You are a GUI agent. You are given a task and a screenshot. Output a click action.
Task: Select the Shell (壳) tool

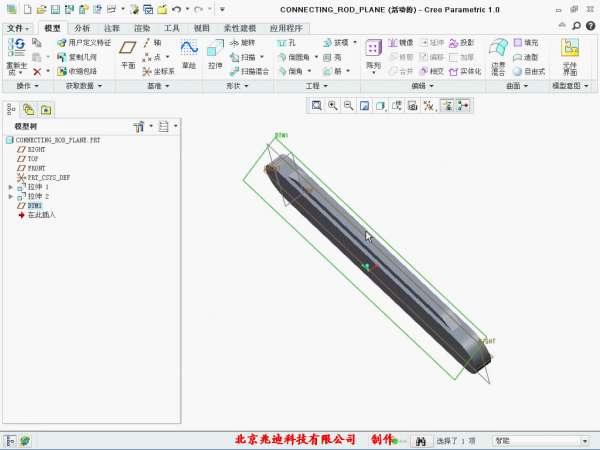click(x=332, y=57)
